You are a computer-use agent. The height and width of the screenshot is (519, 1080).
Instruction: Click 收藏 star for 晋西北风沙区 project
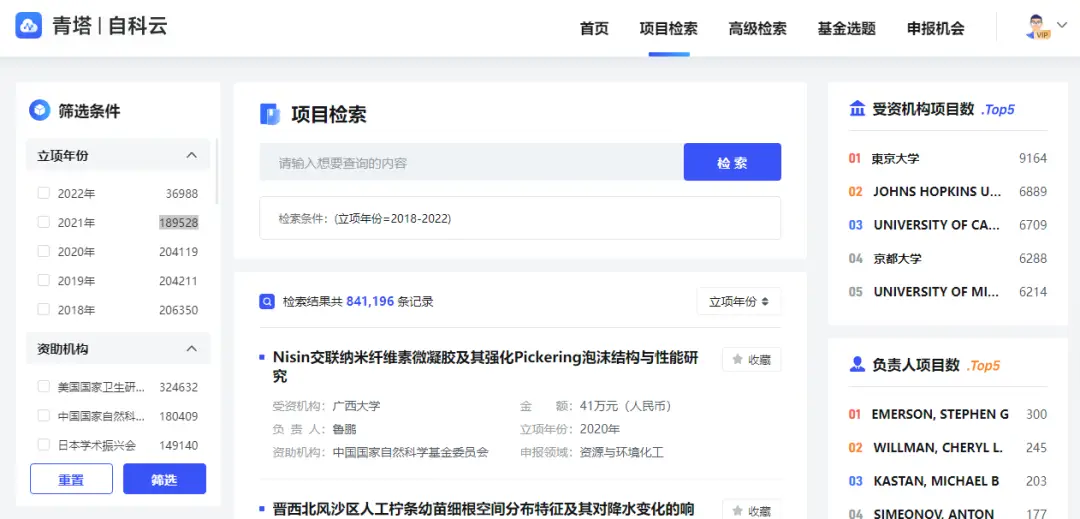[738, 511]
